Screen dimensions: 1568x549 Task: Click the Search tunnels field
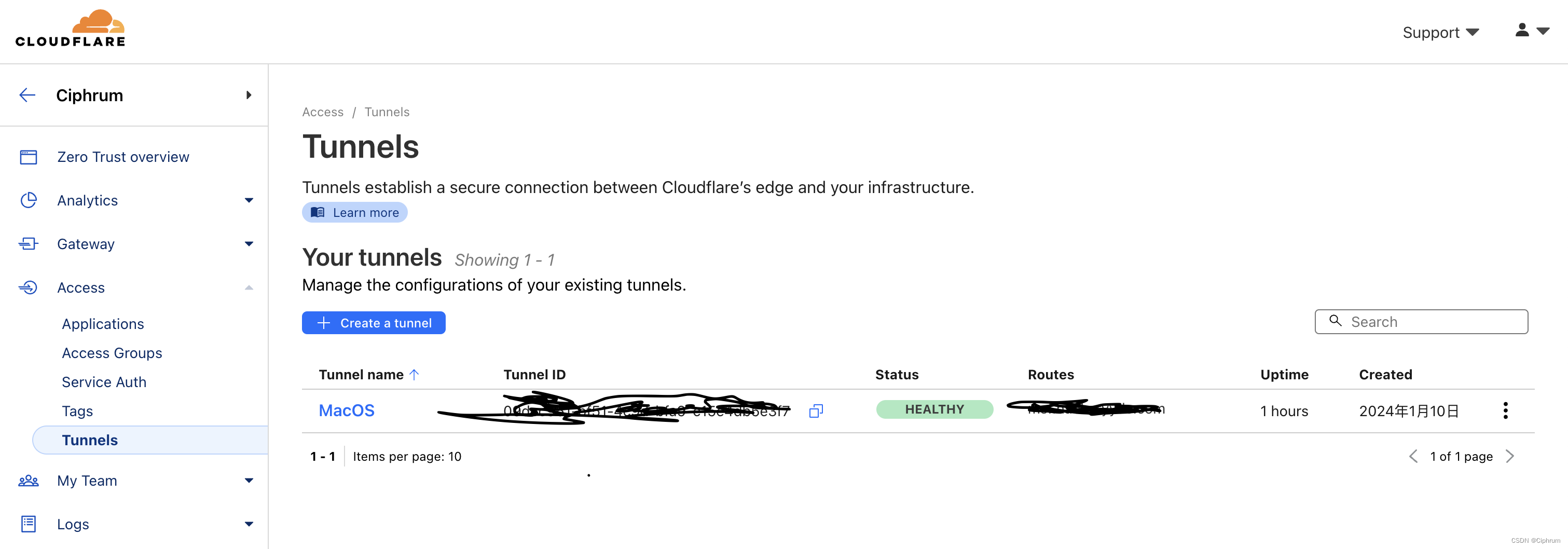[1421, 321]
